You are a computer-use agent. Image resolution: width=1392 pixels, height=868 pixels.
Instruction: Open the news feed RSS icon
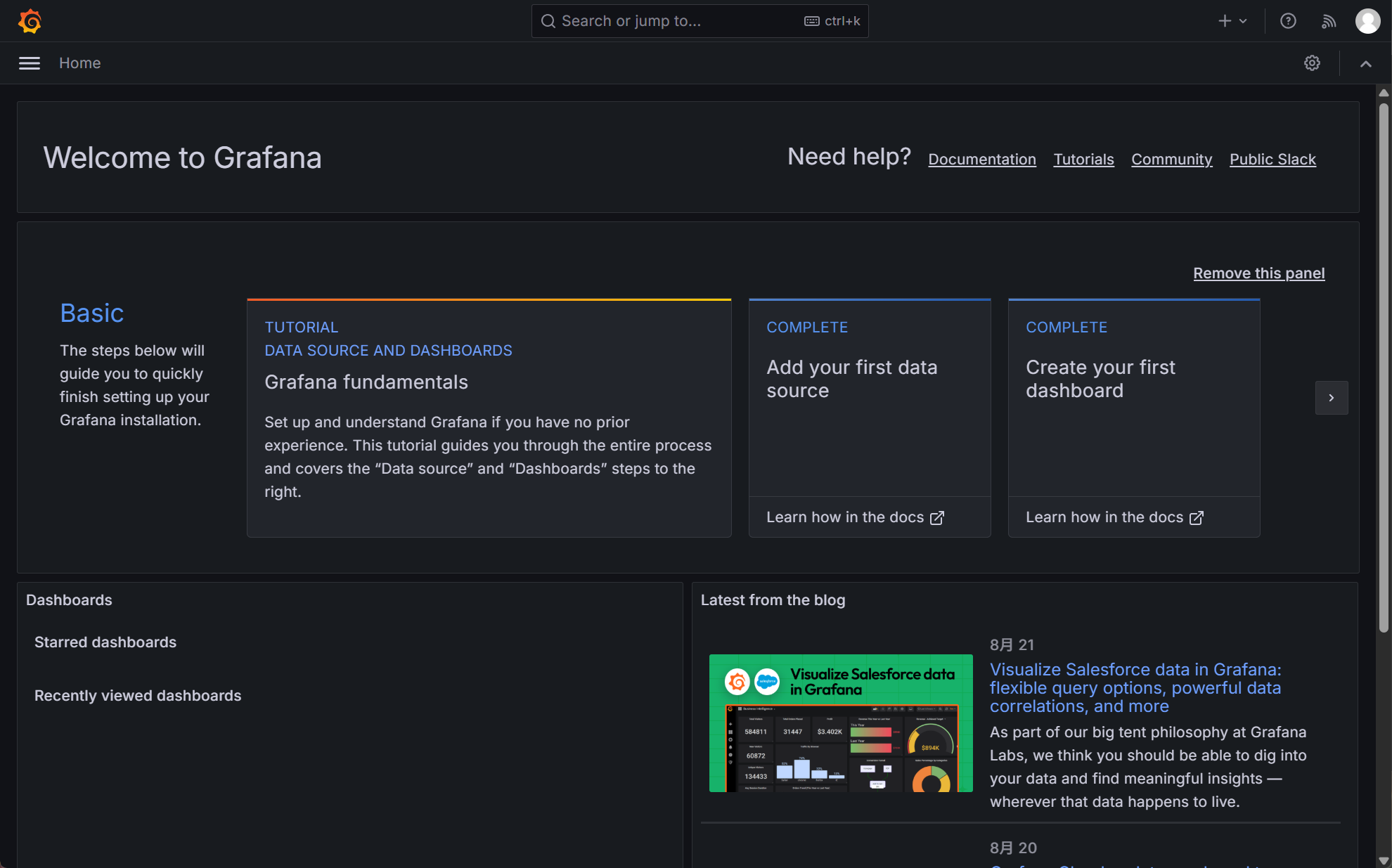click(x=1328, y=21)
